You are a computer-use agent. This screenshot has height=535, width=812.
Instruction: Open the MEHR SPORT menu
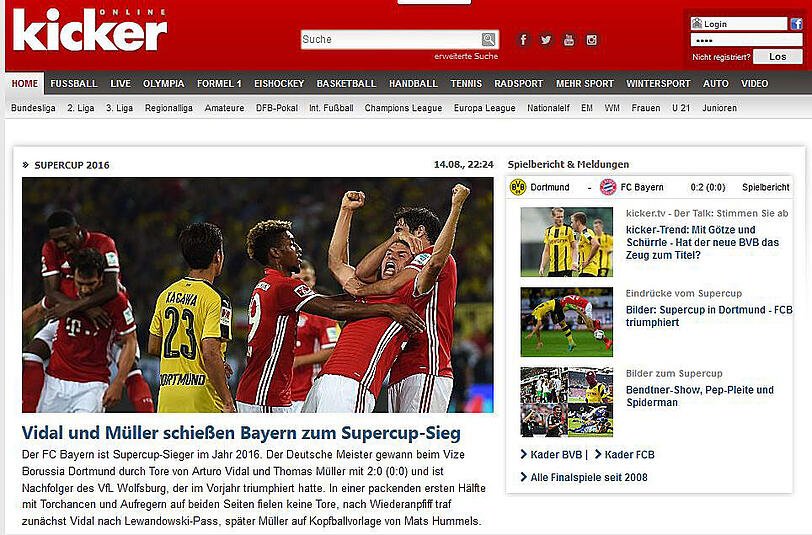click(x=585, y=83)
